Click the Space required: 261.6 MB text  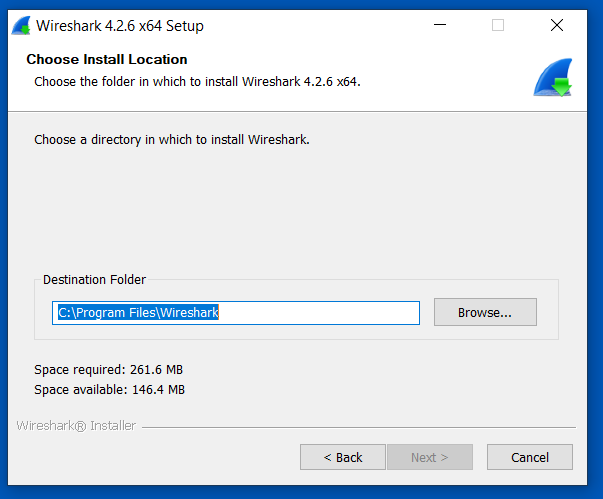108,369
